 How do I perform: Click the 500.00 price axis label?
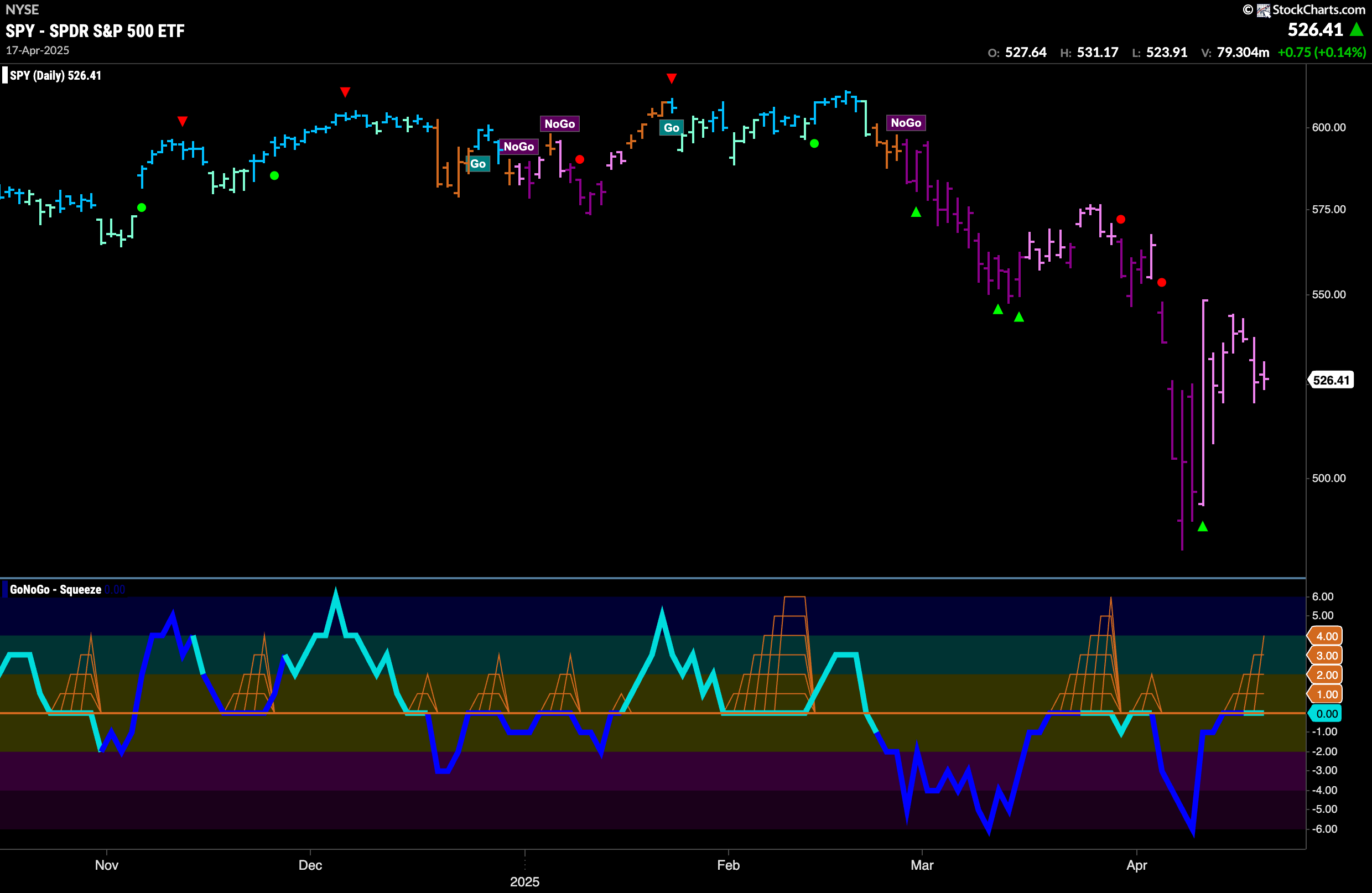click(1328, 478)
